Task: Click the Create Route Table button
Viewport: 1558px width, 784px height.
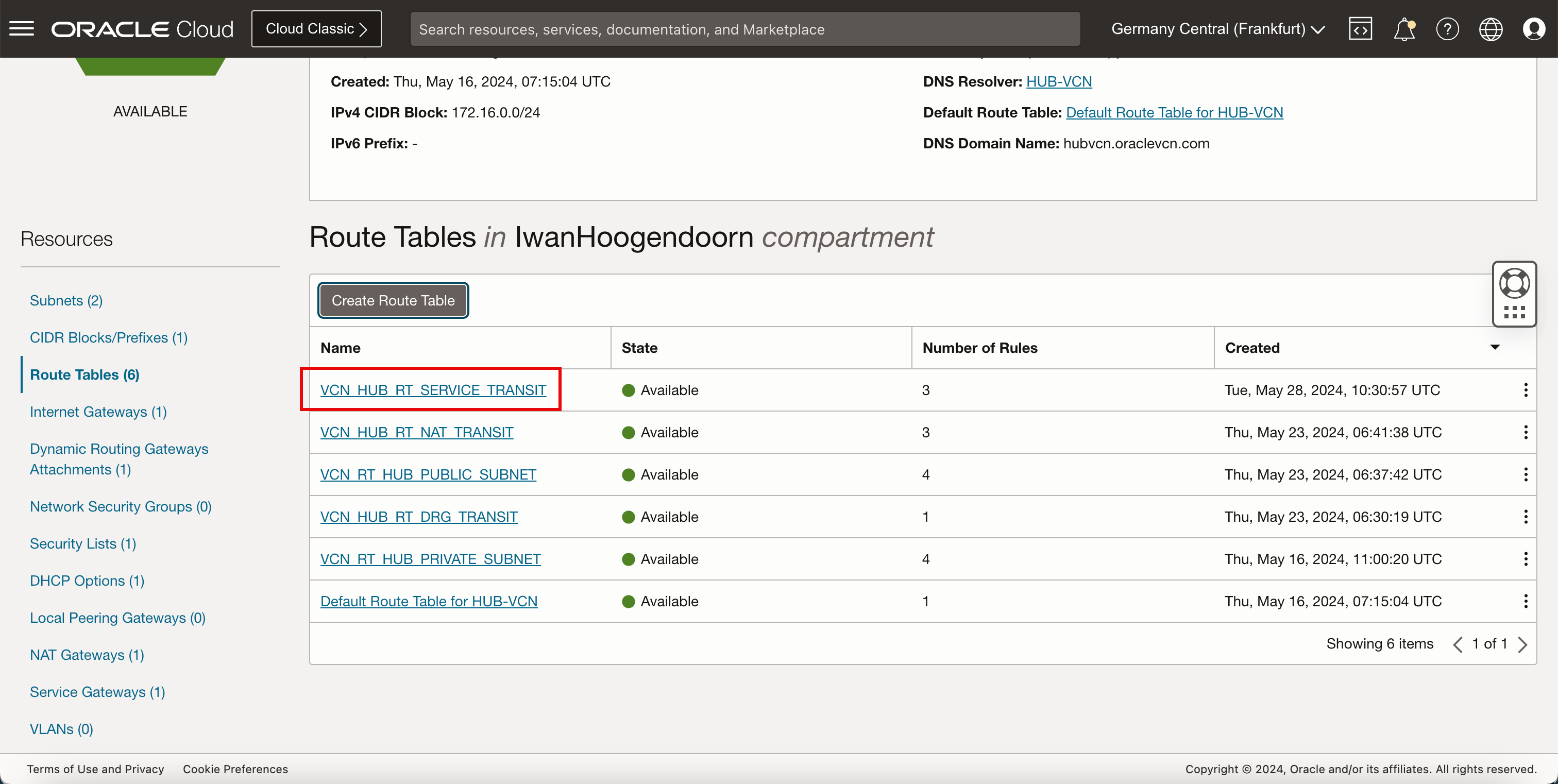Action: (x=392, y=300)
